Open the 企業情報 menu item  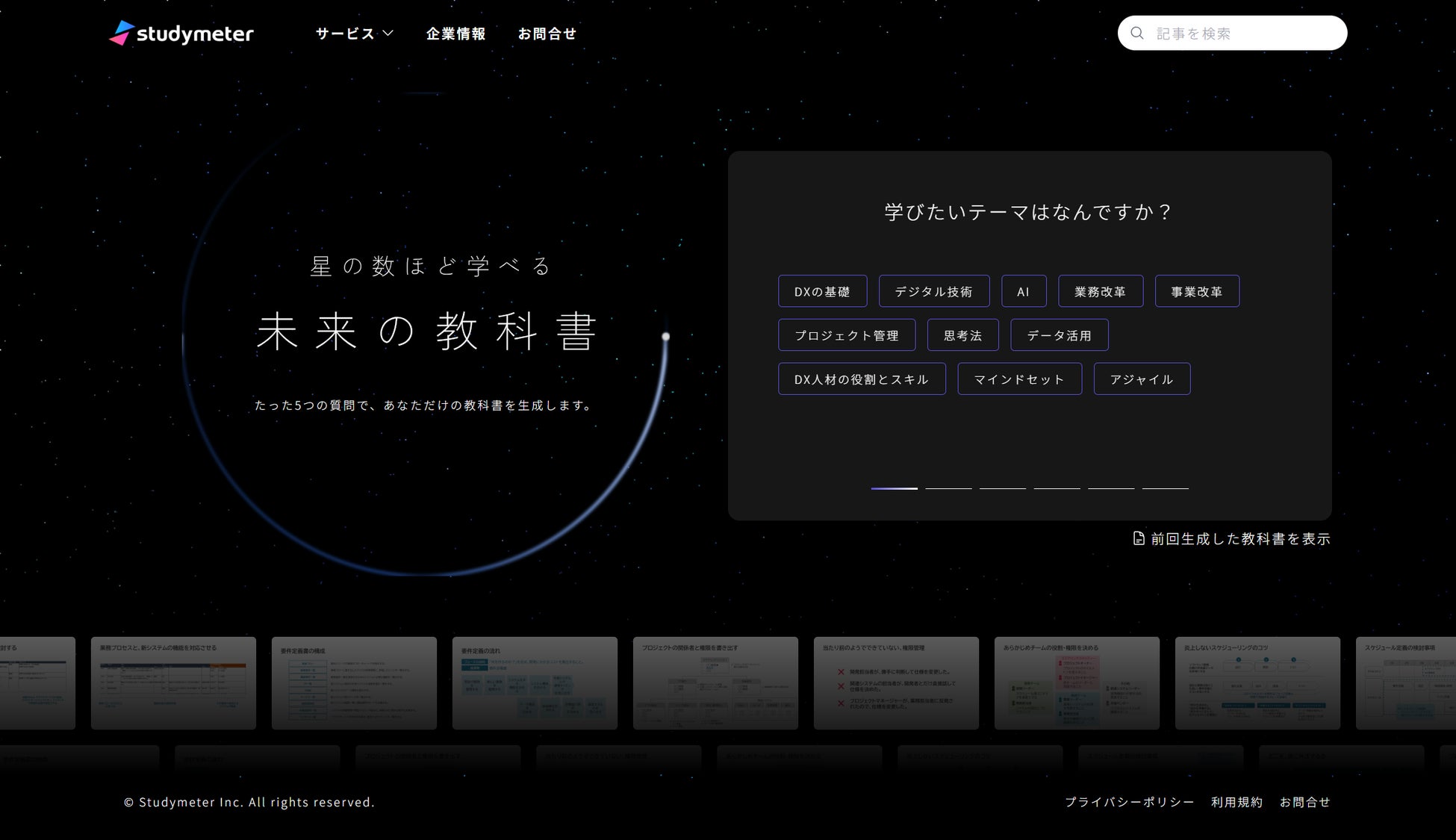455,34
